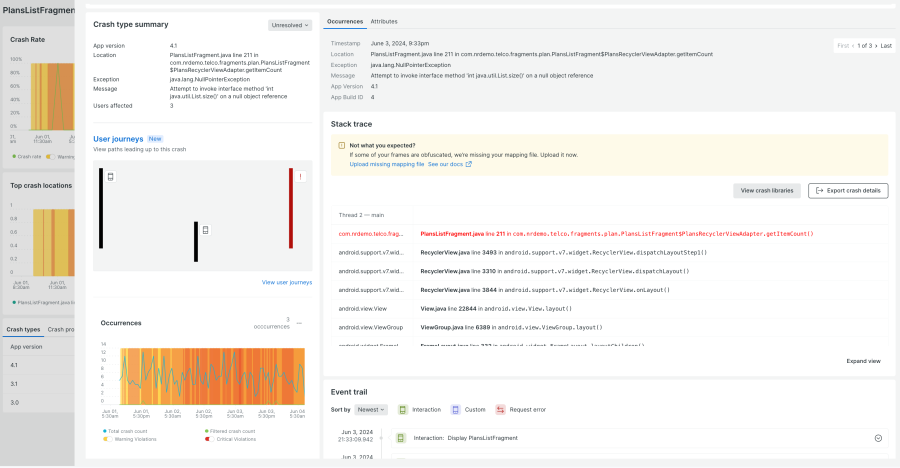The image size is (900, 468).
Task: Click the View user journeys link
Action: point(286,283)
